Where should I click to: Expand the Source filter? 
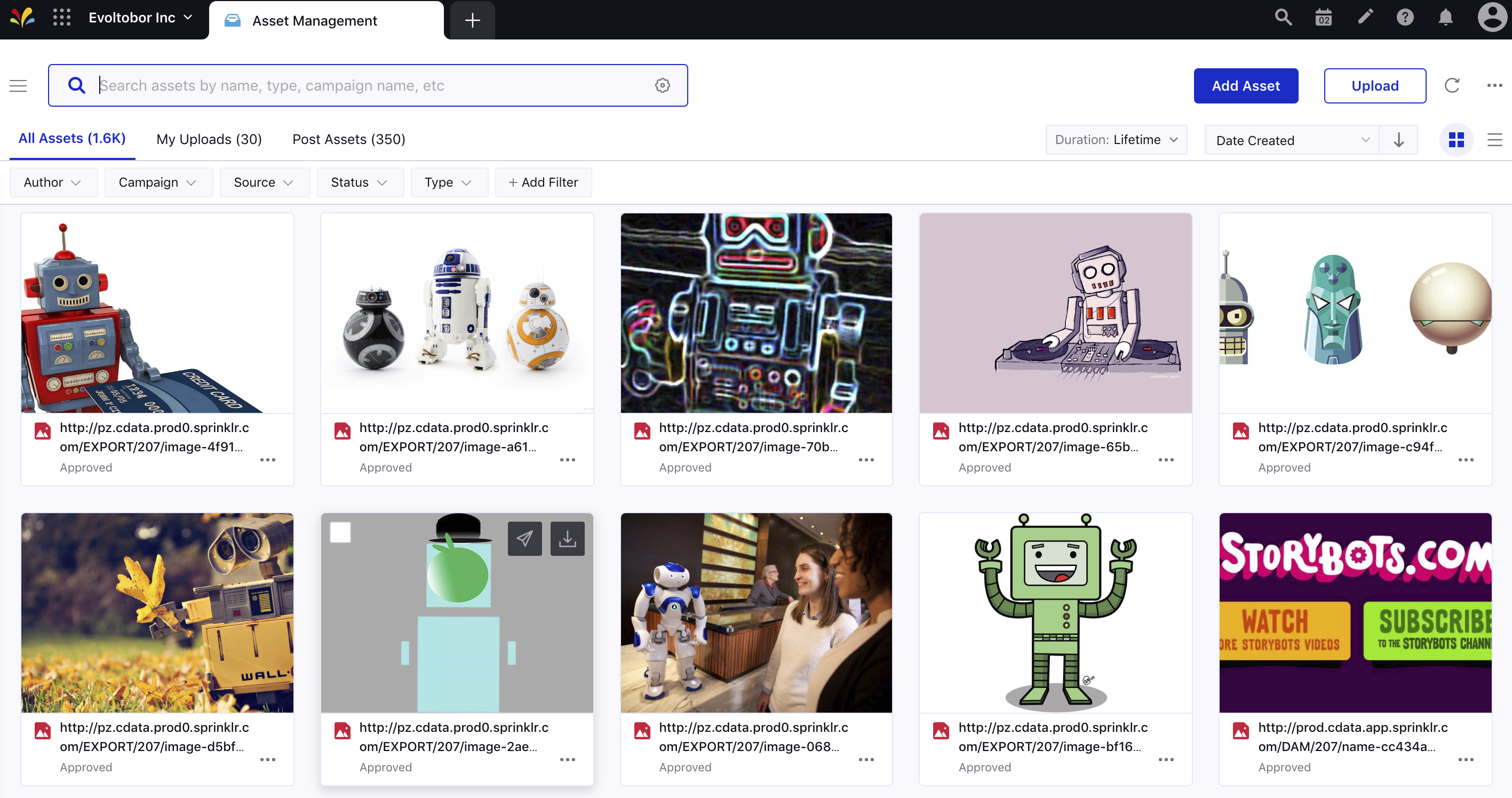coord(264,182)
